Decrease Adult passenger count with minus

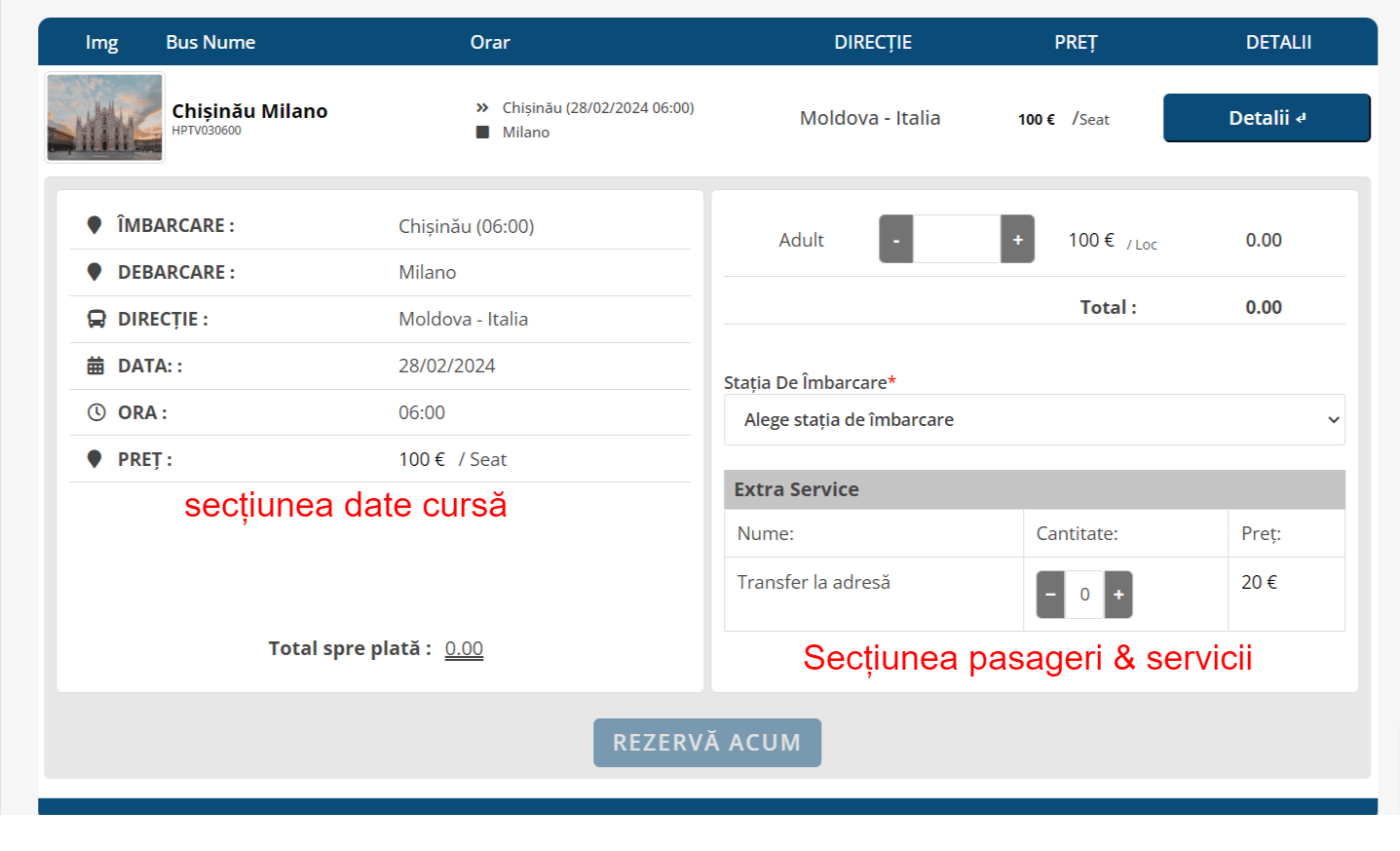pyautogui.click(x=895, y=240)
